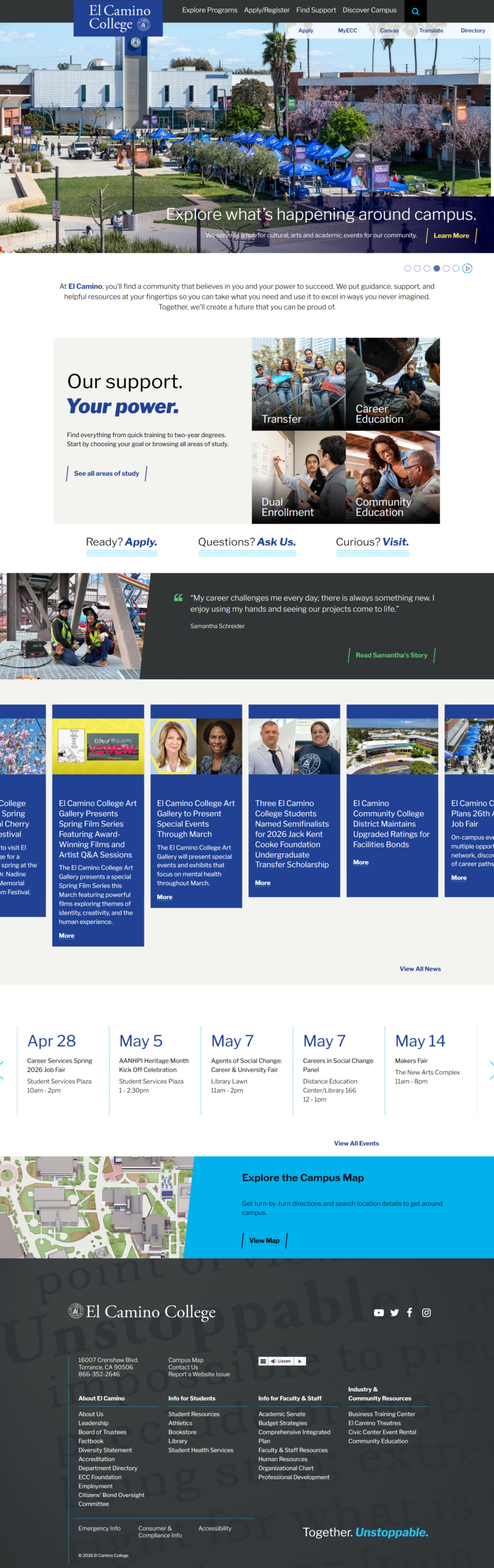Open the May 5 AANHPI Heritage Month event
This screenshot has height=1568, width=494.
pyautogui.click(x=154, y=1065)
